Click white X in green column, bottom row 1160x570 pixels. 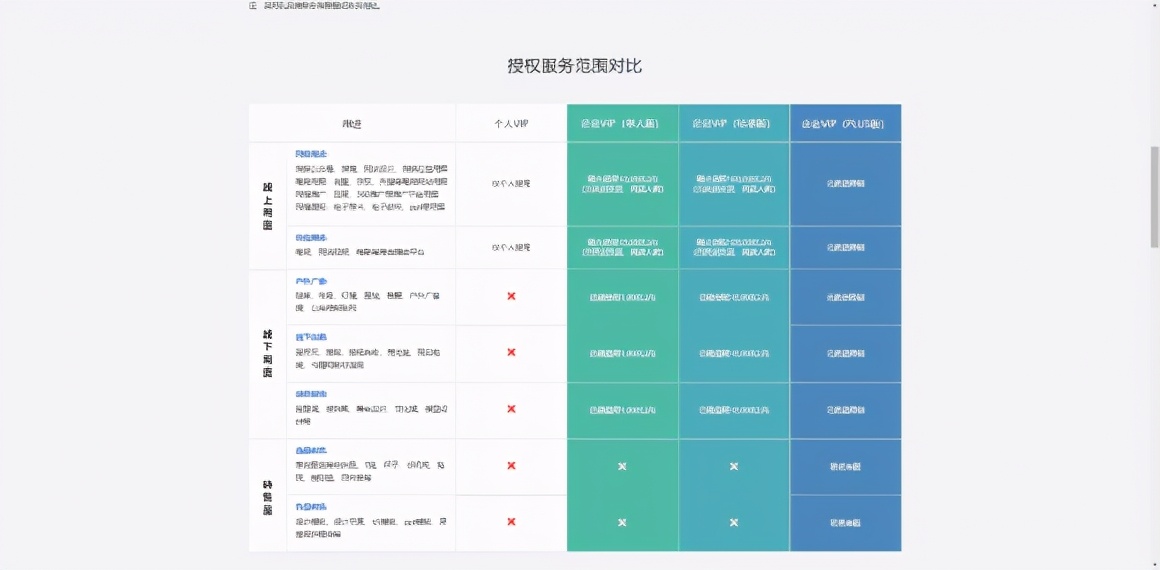[622, 522]
